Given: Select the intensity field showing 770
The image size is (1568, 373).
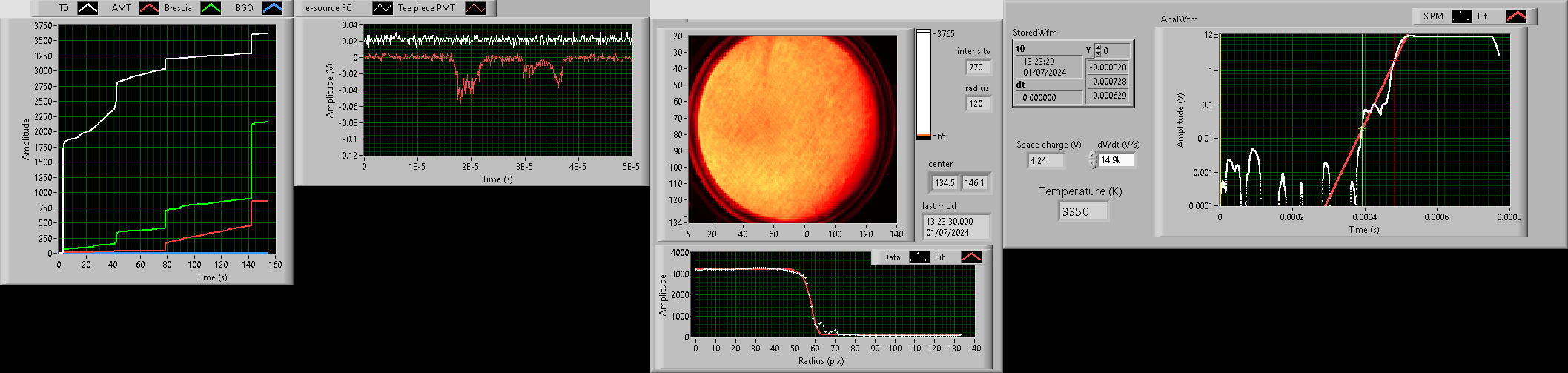Looking at the screenshot, I should pos(979,67).
